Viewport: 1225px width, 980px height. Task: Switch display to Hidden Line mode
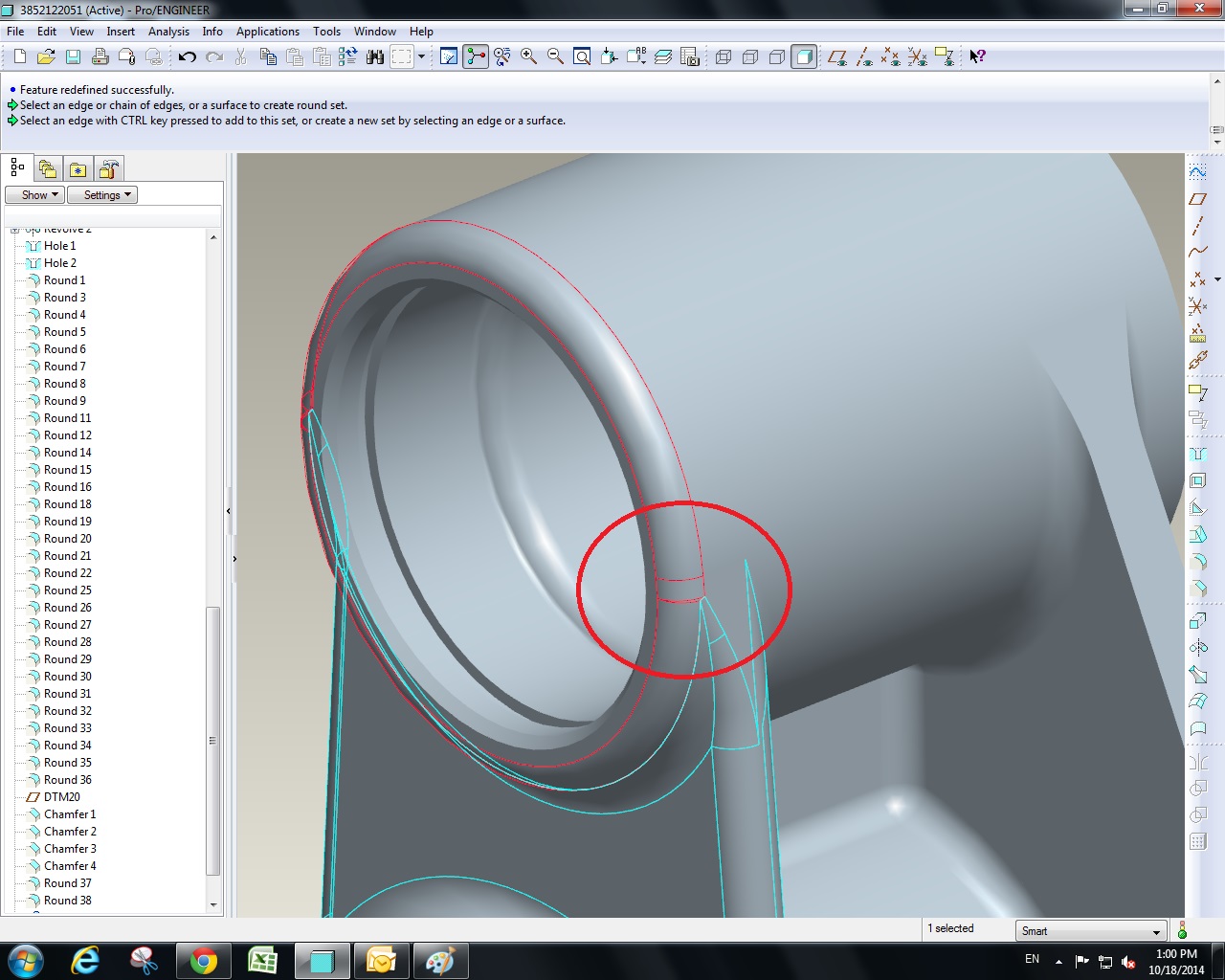750,57
